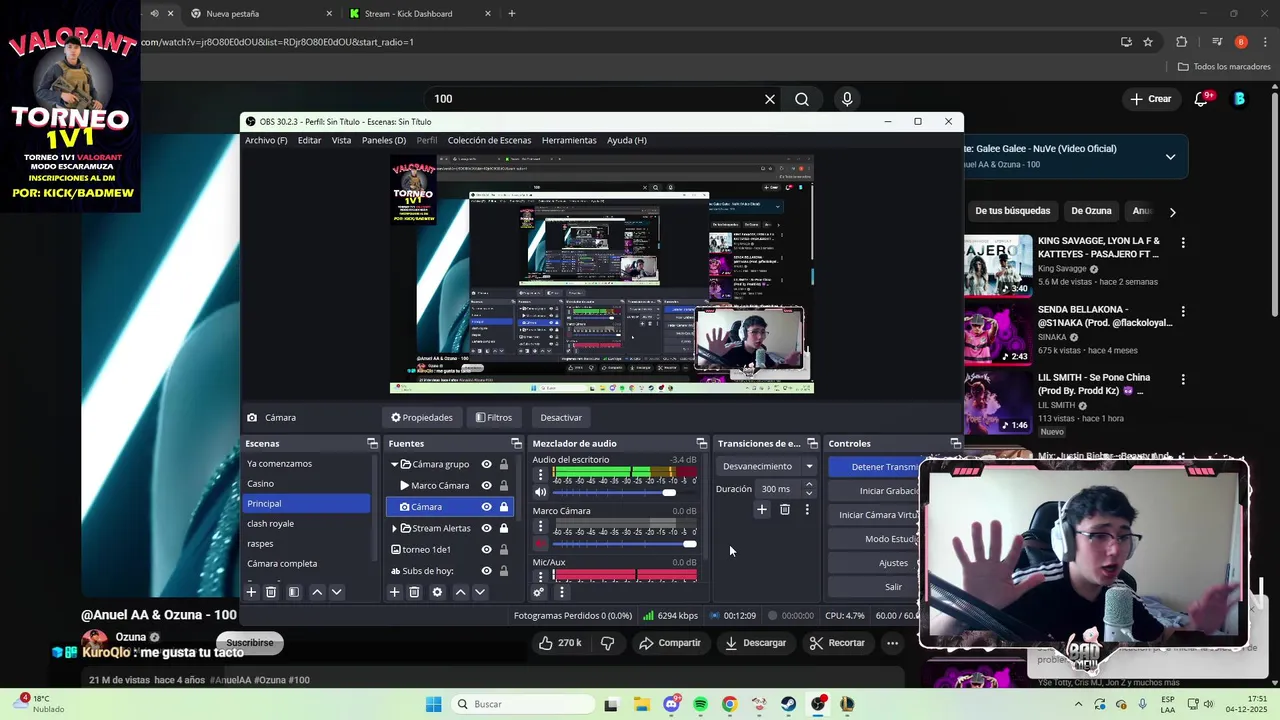Viewport: 1280px width, 720px height.
Task: Open source properties gear icon in Fuentes toolbar
Action: tap(437, 592)
